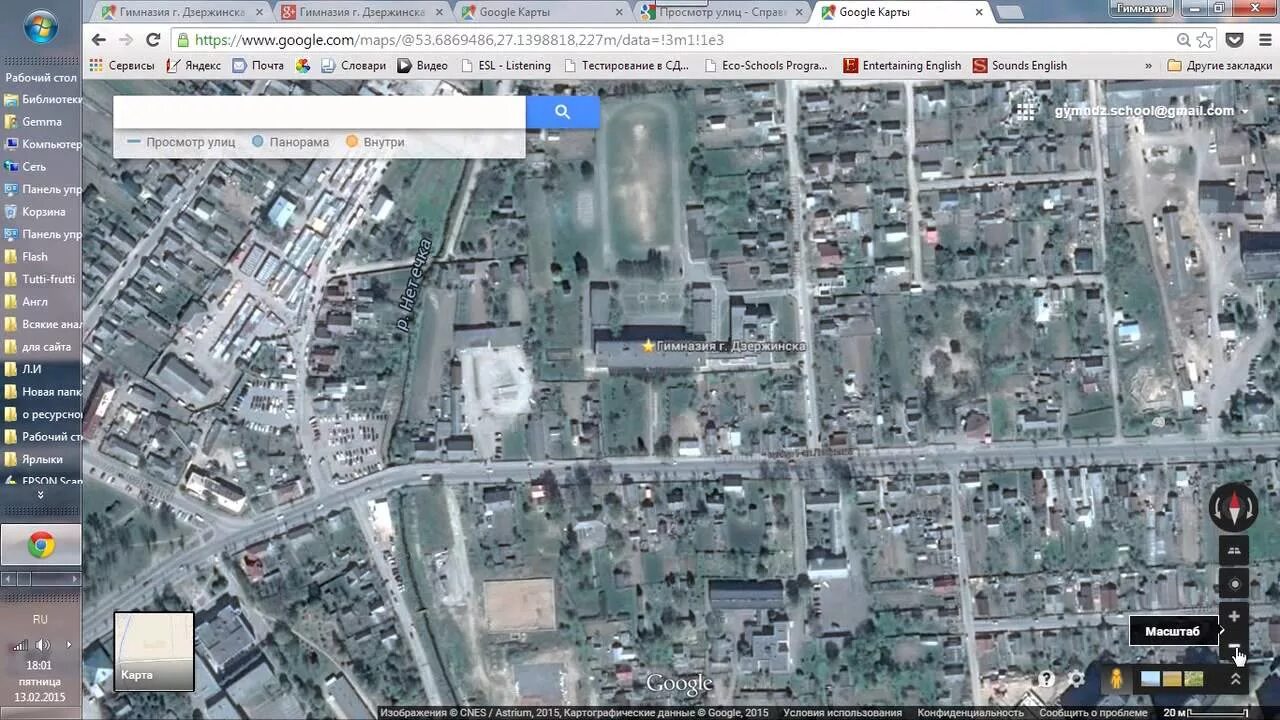The image size is (1280, 720).
Task: Switch to the inactive Google Карты tab
Action: tap(541, 12)
